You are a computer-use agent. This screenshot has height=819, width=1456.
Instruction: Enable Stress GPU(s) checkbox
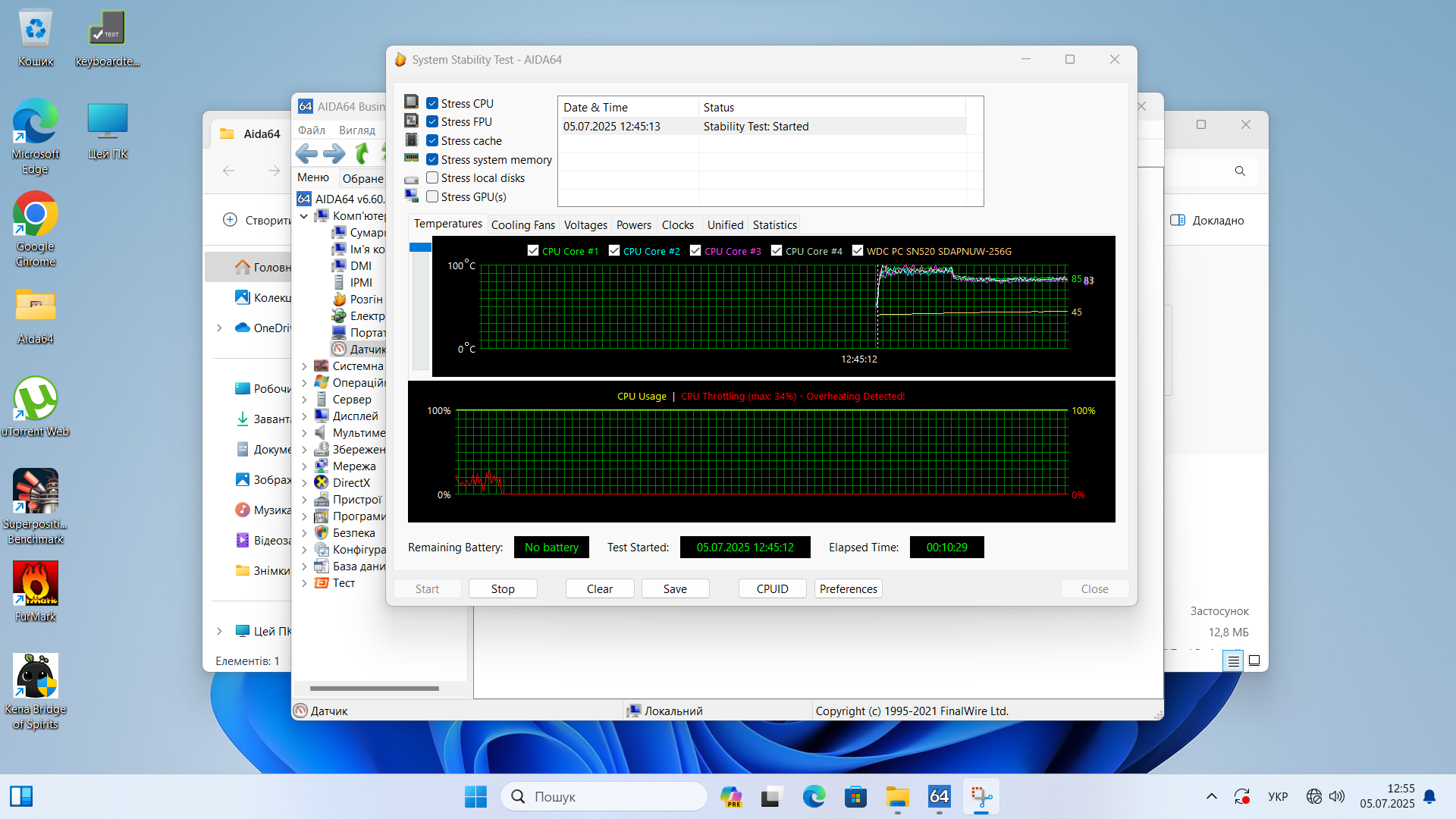click(432, 197)
